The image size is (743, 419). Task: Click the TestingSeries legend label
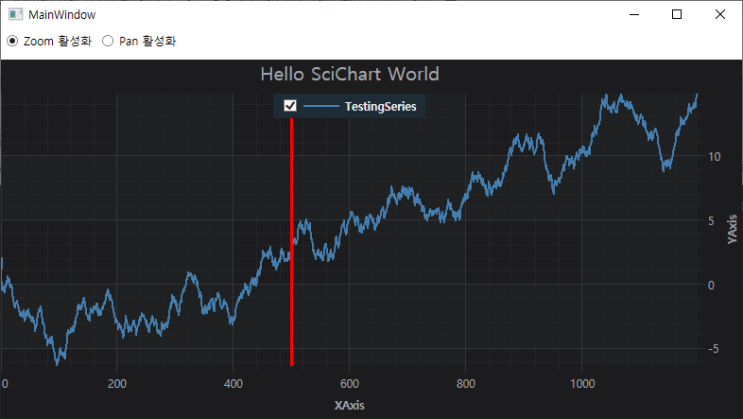click(x=381, y=106)
